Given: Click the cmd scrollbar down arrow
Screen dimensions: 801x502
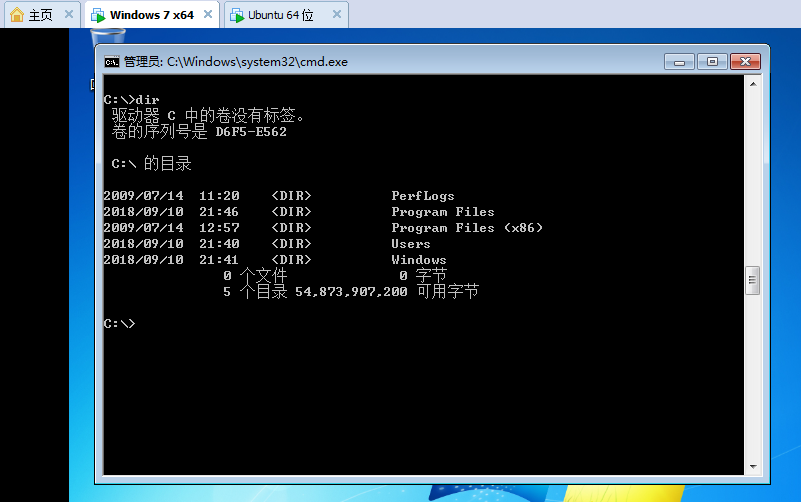Looking at the screenshot, I should click(x=753, y=467).
